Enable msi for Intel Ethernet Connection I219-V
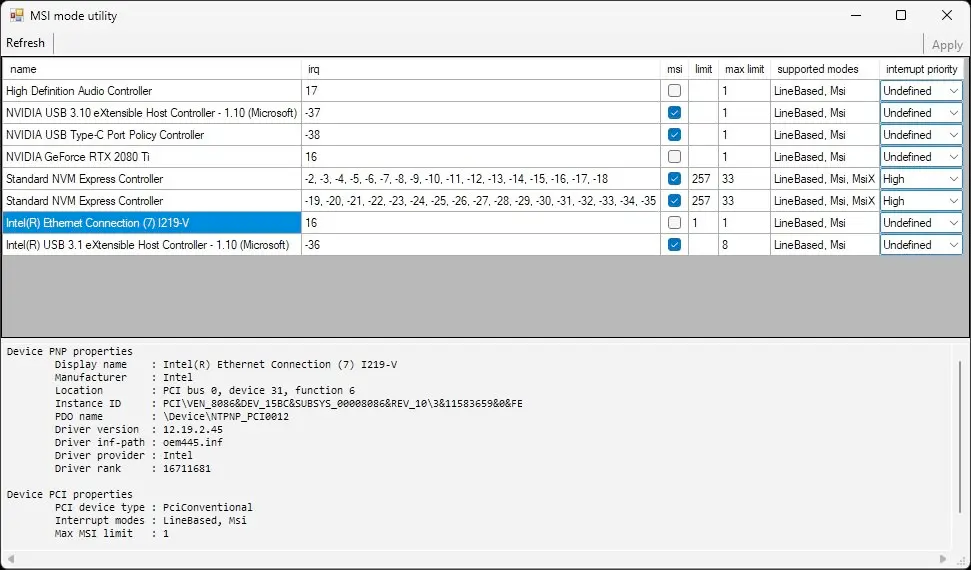The height and width of the screenshot is (570, 971). pos(674,223)
